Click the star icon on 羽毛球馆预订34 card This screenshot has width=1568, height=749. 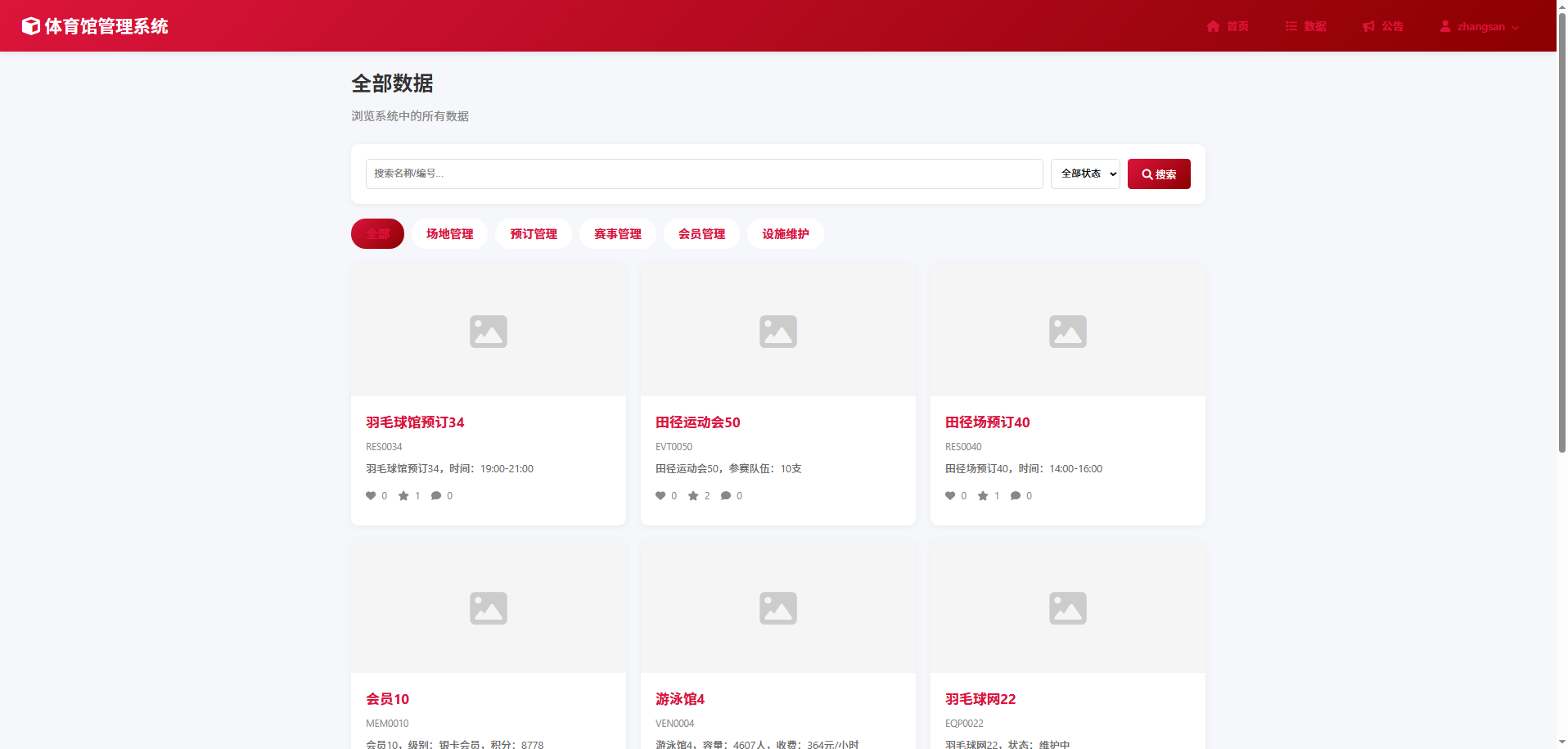point(403,496)
